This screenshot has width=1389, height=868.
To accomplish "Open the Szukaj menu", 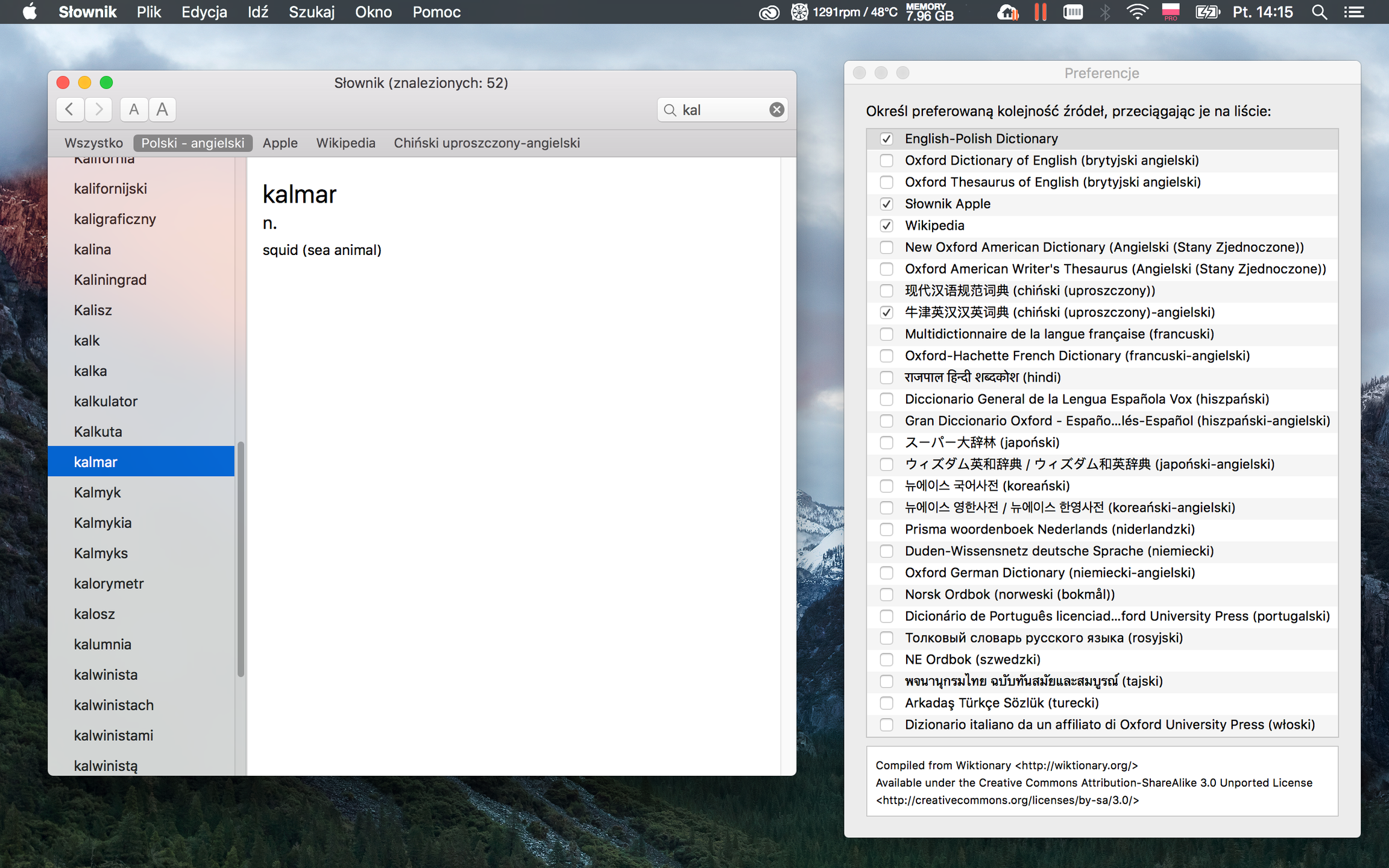I will [312, 12].
